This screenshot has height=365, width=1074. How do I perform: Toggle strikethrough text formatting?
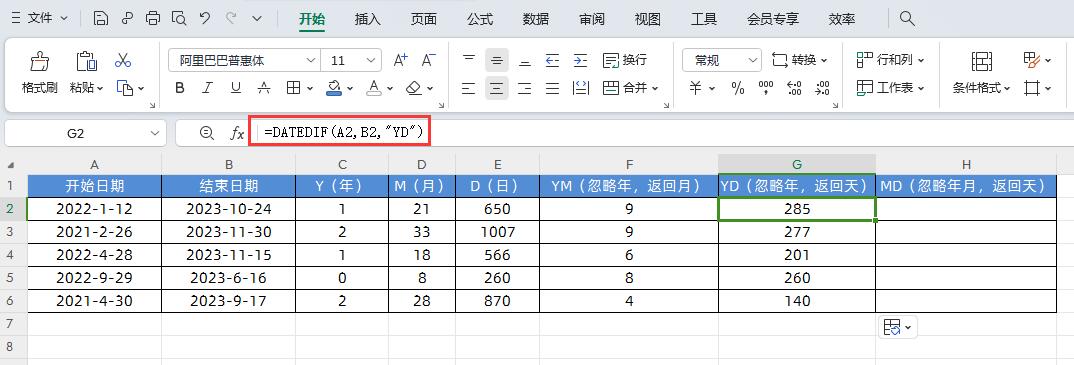[x=264, y=88]
